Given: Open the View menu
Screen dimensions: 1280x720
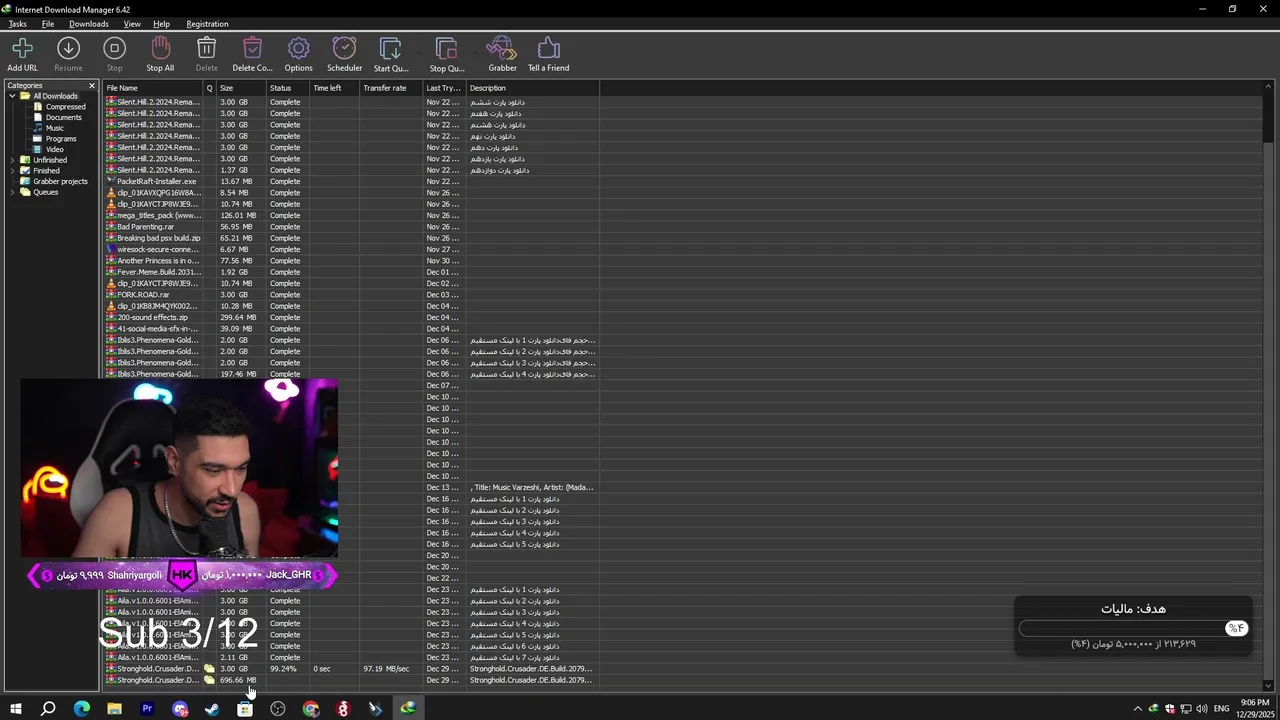Looking at the screenshot, I should tap(132, 24).
